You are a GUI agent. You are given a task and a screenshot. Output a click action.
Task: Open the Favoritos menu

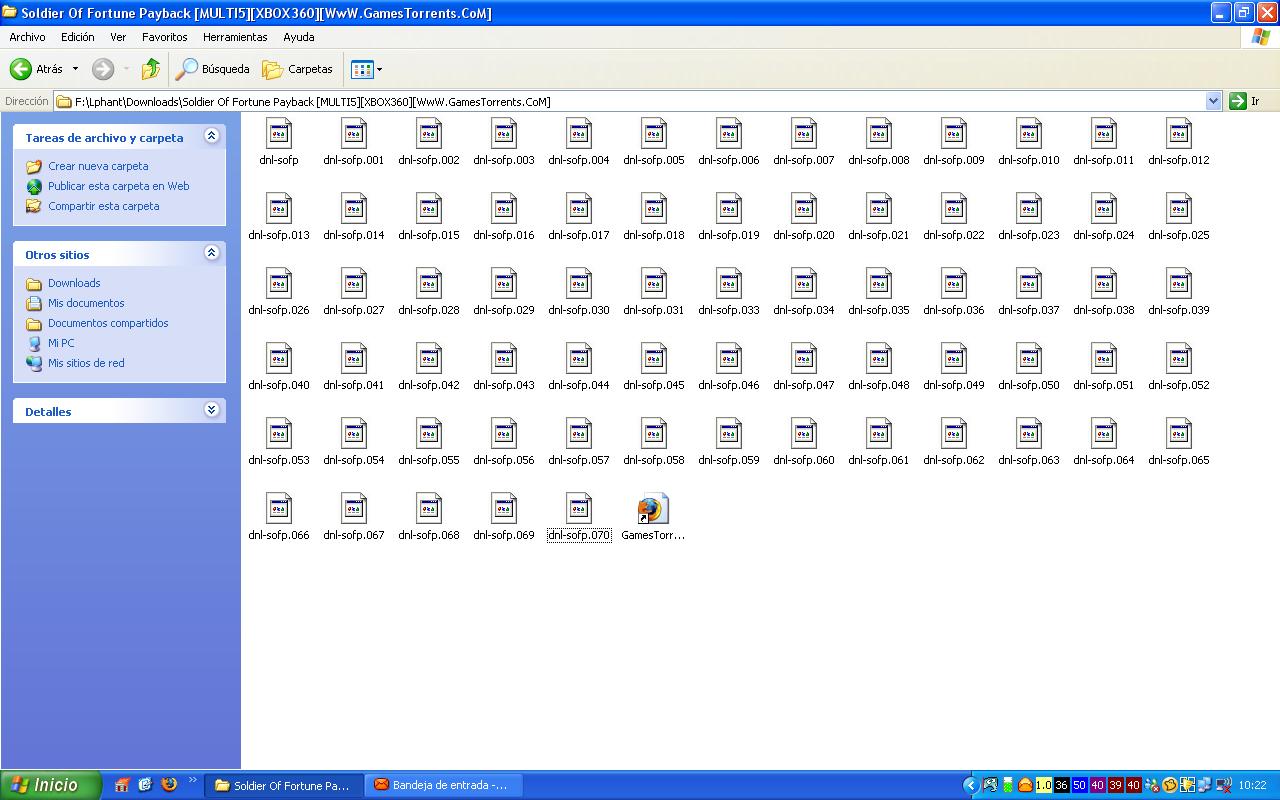[x=165, y=37]
